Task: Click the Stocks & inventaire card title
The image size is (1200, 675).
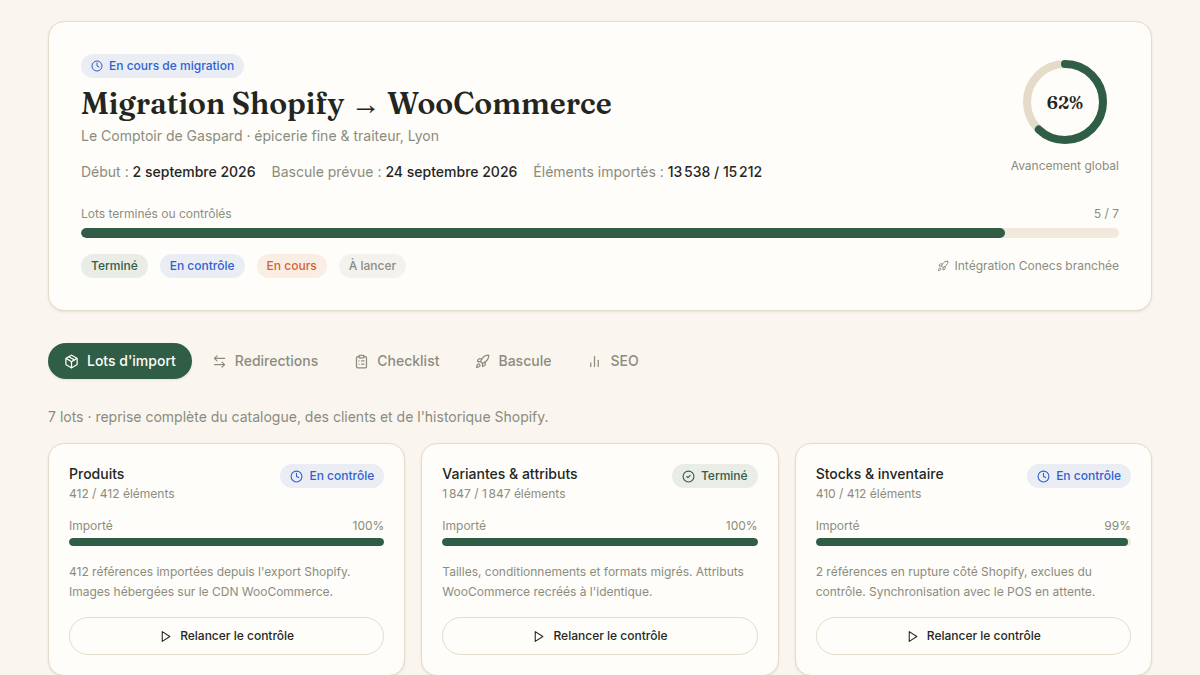Action: pyautogui.click(x=880, y=474)
